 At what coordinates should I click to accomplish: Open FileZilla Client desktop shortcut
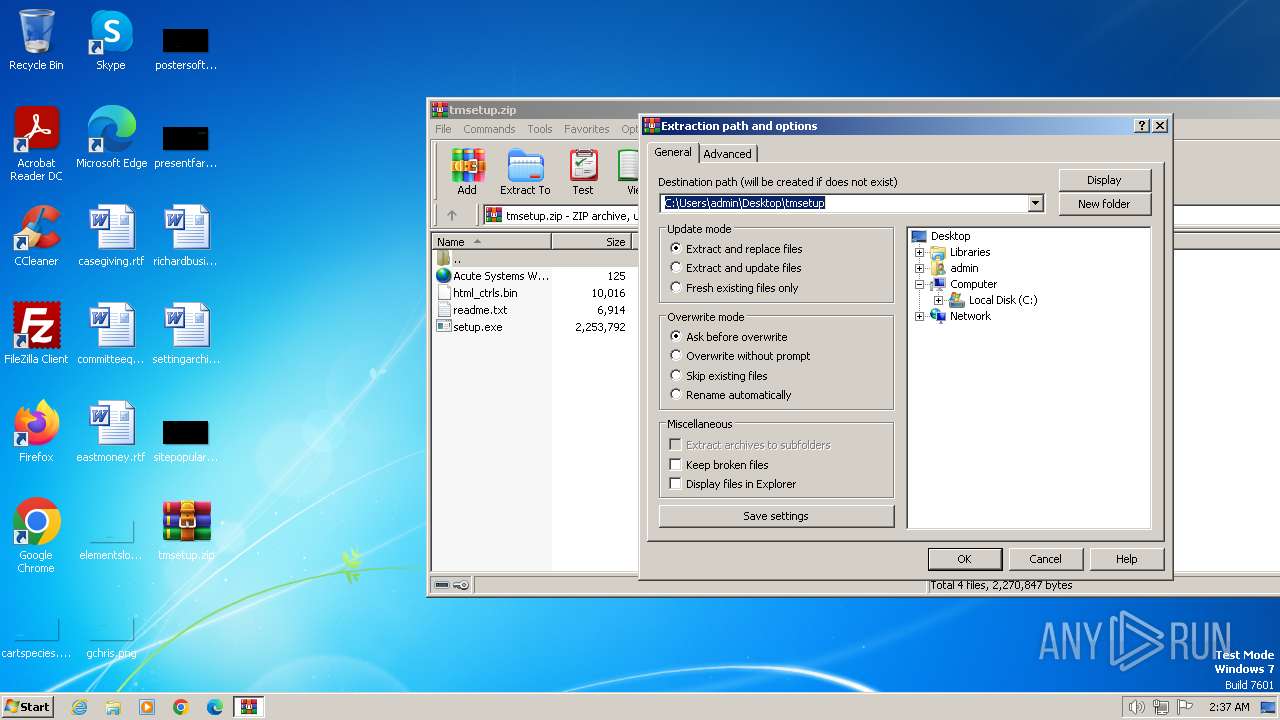click(x=36, y=334)
